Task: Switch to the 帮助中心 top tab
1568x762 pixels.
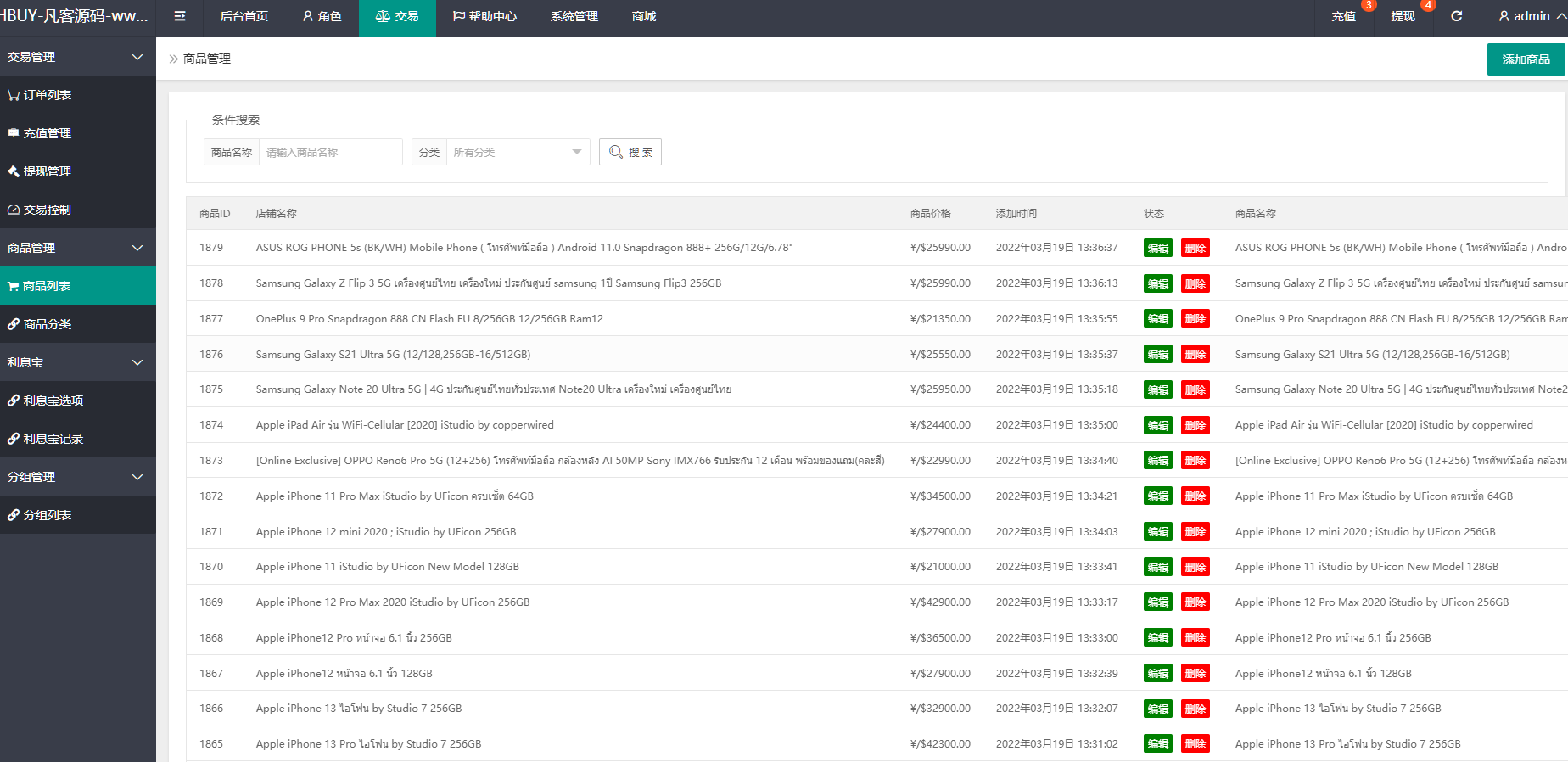Action: coord(484,16)
